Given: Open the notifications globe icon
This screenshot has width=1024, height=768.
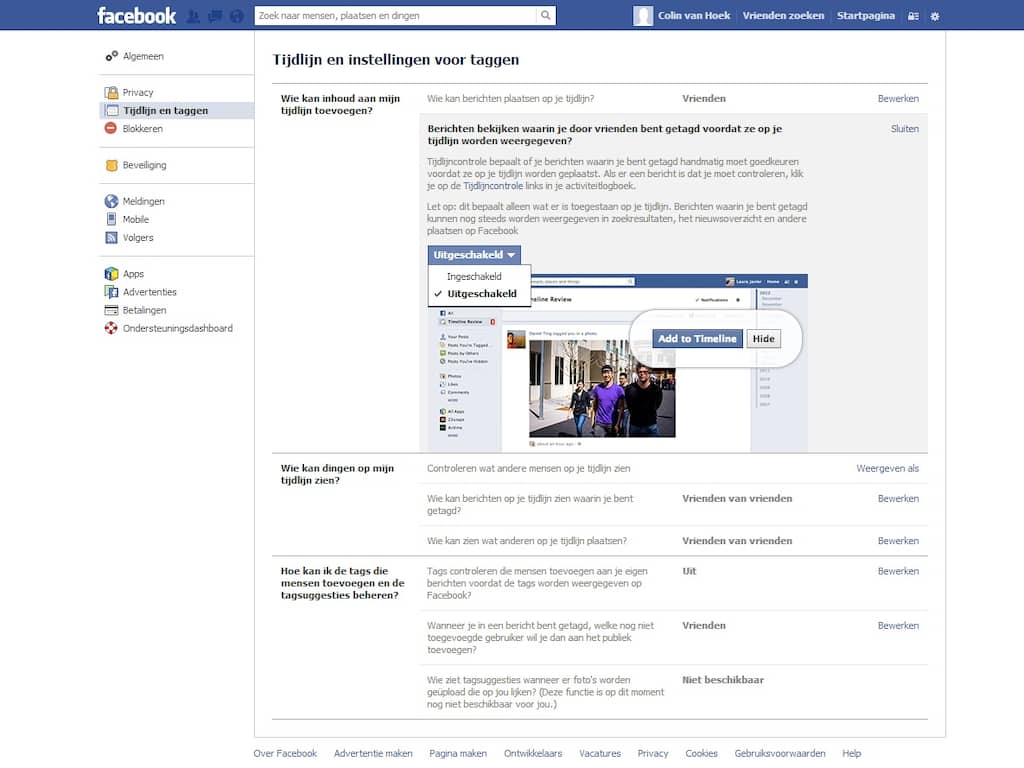Looking at the screenshot, I should tap(236, 16).
